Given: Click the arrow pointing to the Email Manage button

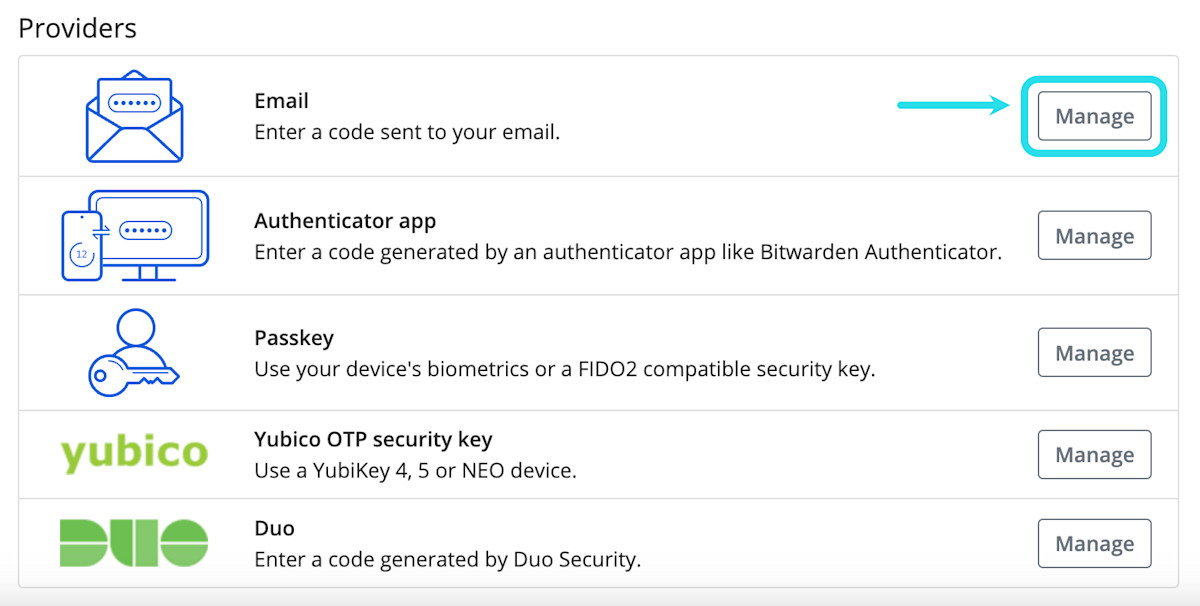Looking at the screenshot, I should pos(955,105).
